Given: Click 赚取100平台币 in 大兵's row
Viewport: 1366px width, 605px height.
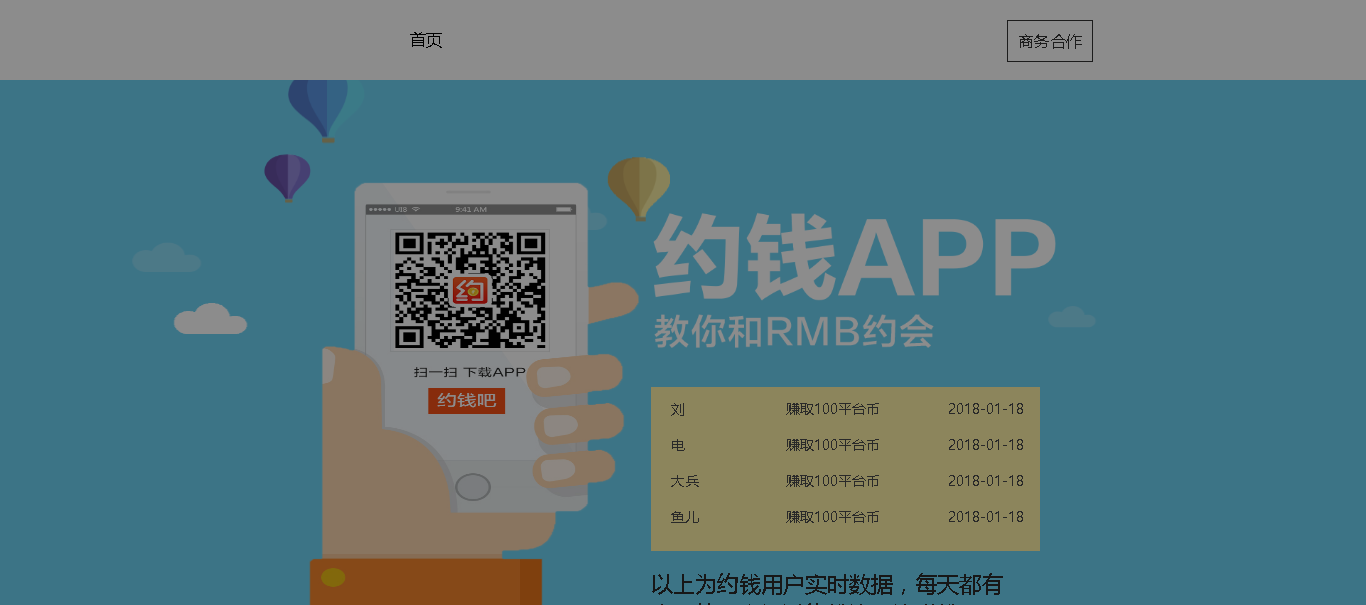Looking at the screenshot, I should [x=832, y=481].
